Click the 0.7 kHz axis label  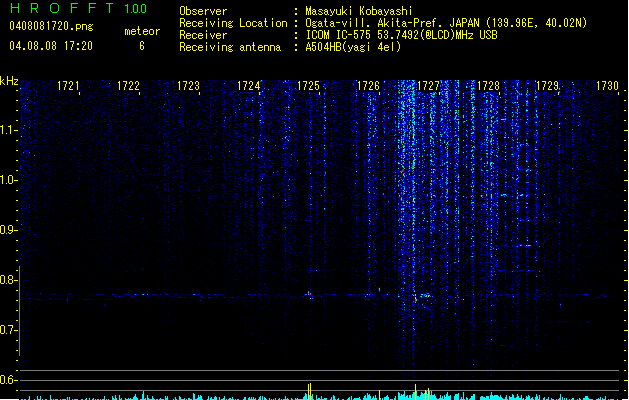(8, 330)
